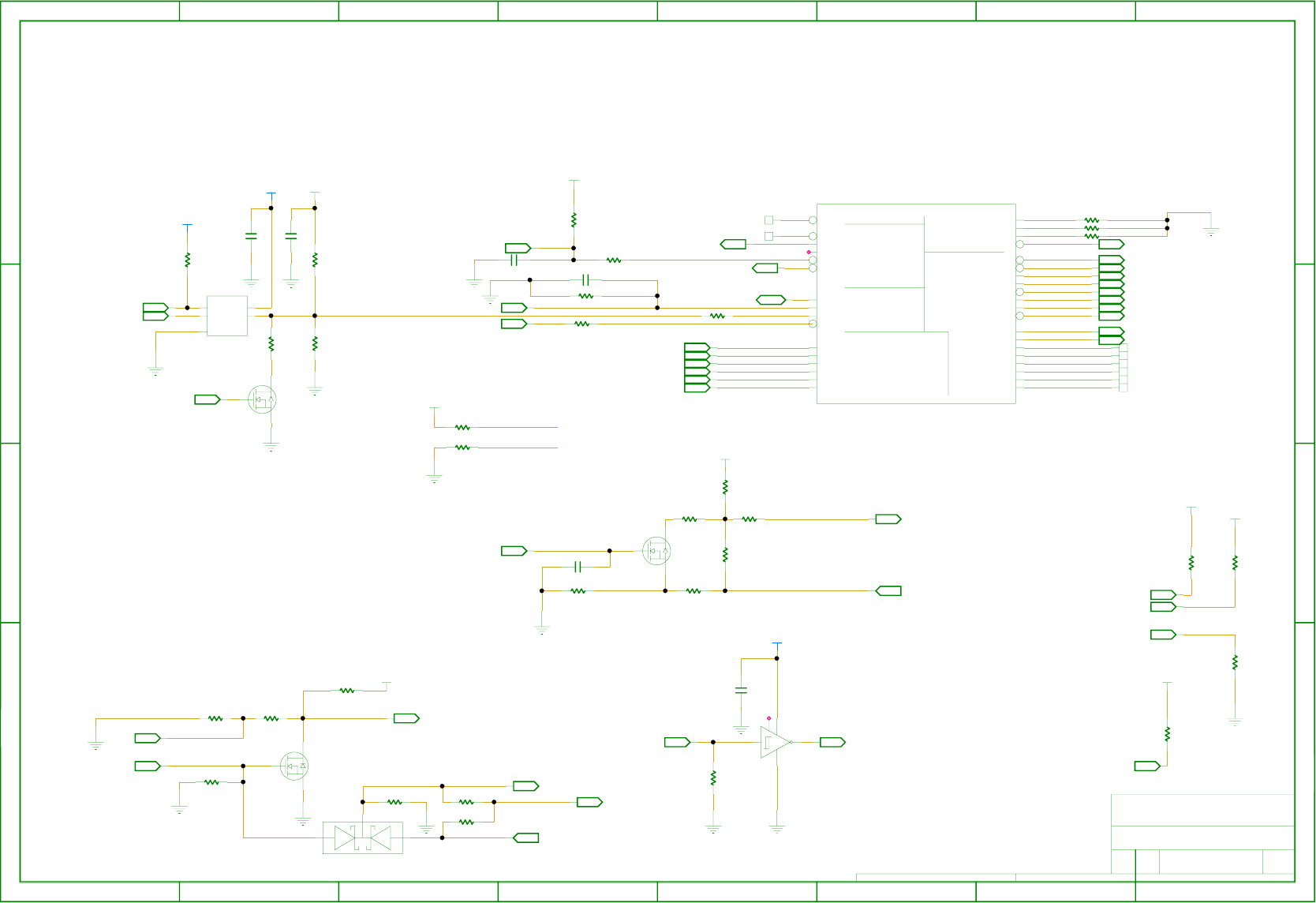Click the large IC rectangle body
The height and width of the screenshot is (903, 1316).
pyautogui.click(x=916, y=304)
